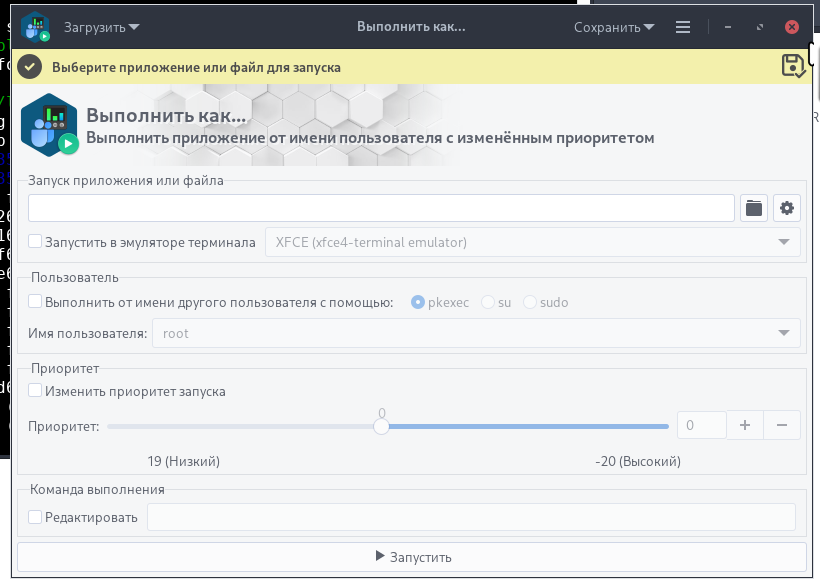
Task: Click the app logo icon in title bar
Action: click(x=36, y=27)
